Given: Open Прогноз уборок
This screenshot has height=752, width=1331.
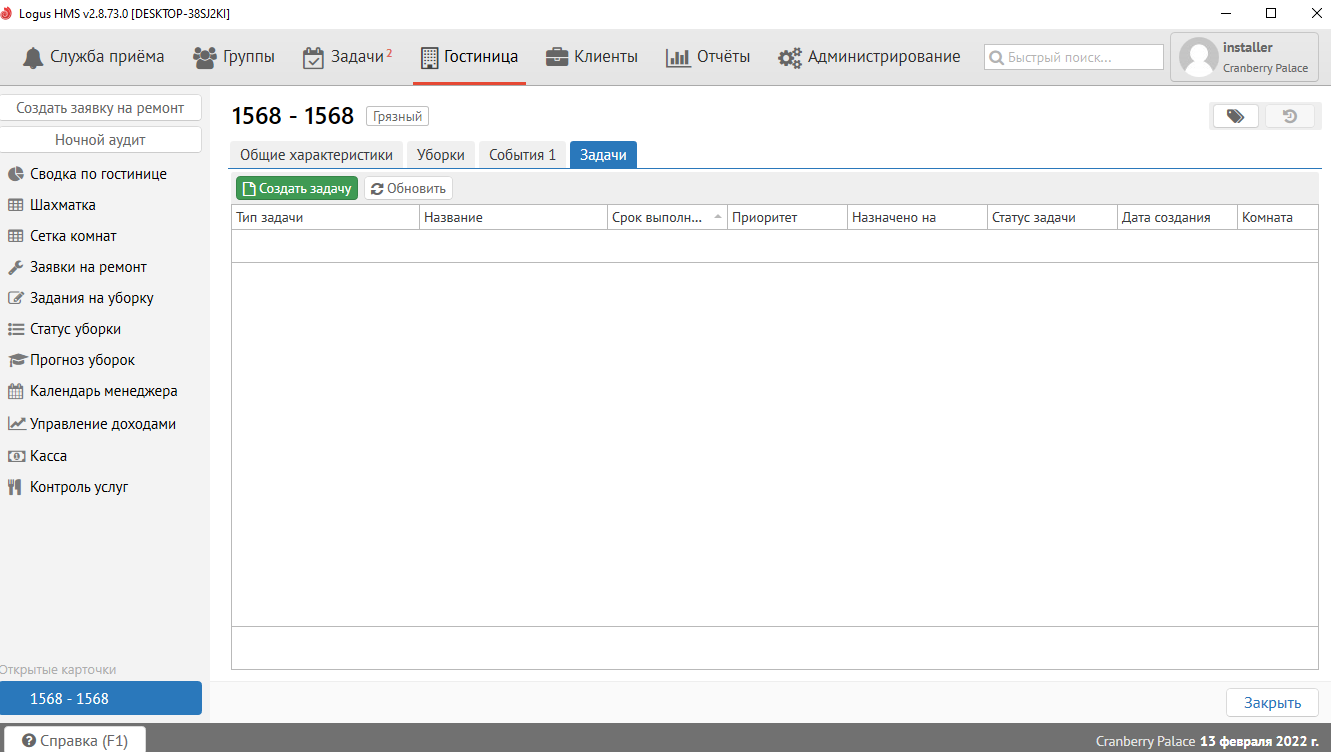Looking at the screenshot, I should tap(82, 360).
